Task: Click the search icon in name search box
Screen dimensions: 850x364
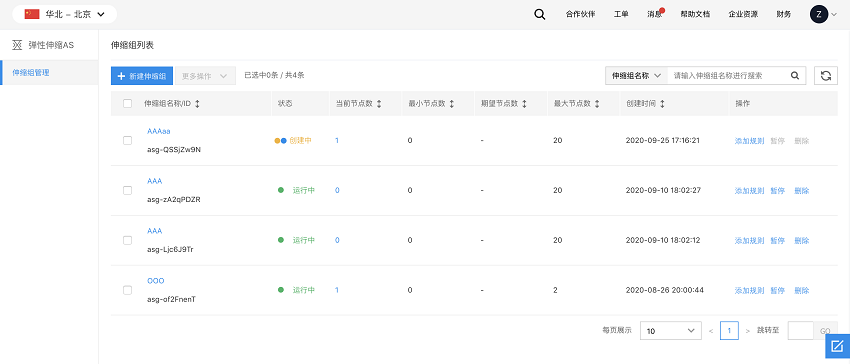Action: (x=795, y=76)
